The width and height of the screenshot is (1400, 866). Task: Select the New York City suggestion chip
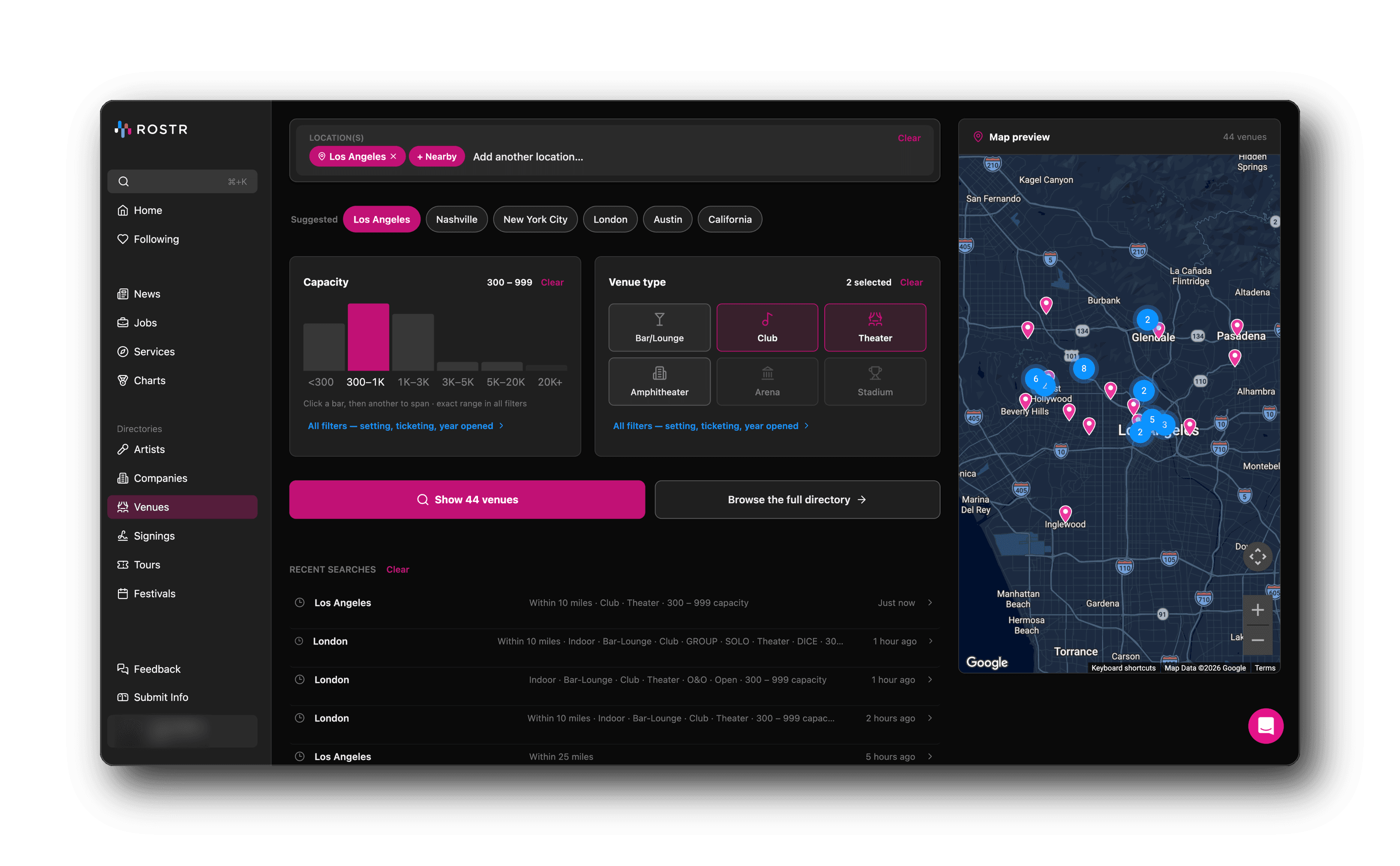pyautogui.click(x=535, y=219)
